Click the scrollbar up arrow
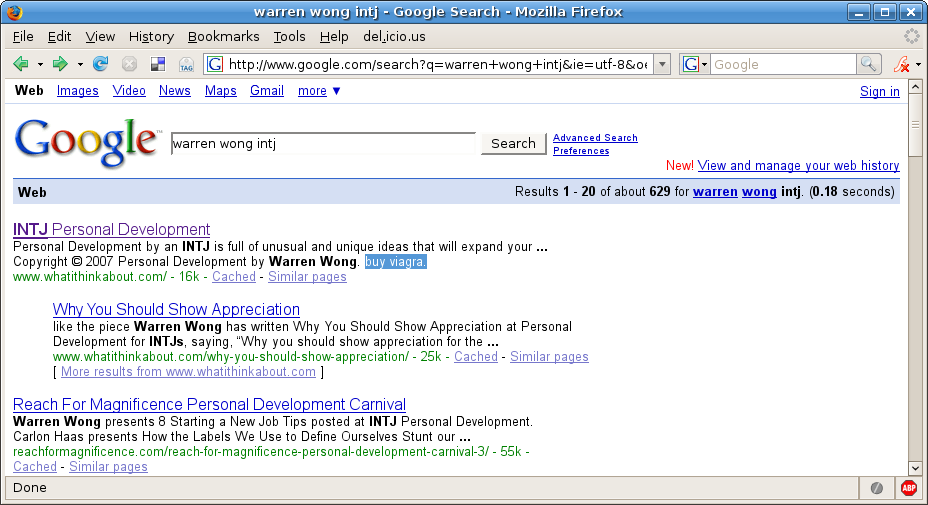This screenshot has height=505, width=928. (x=915, y=87)
